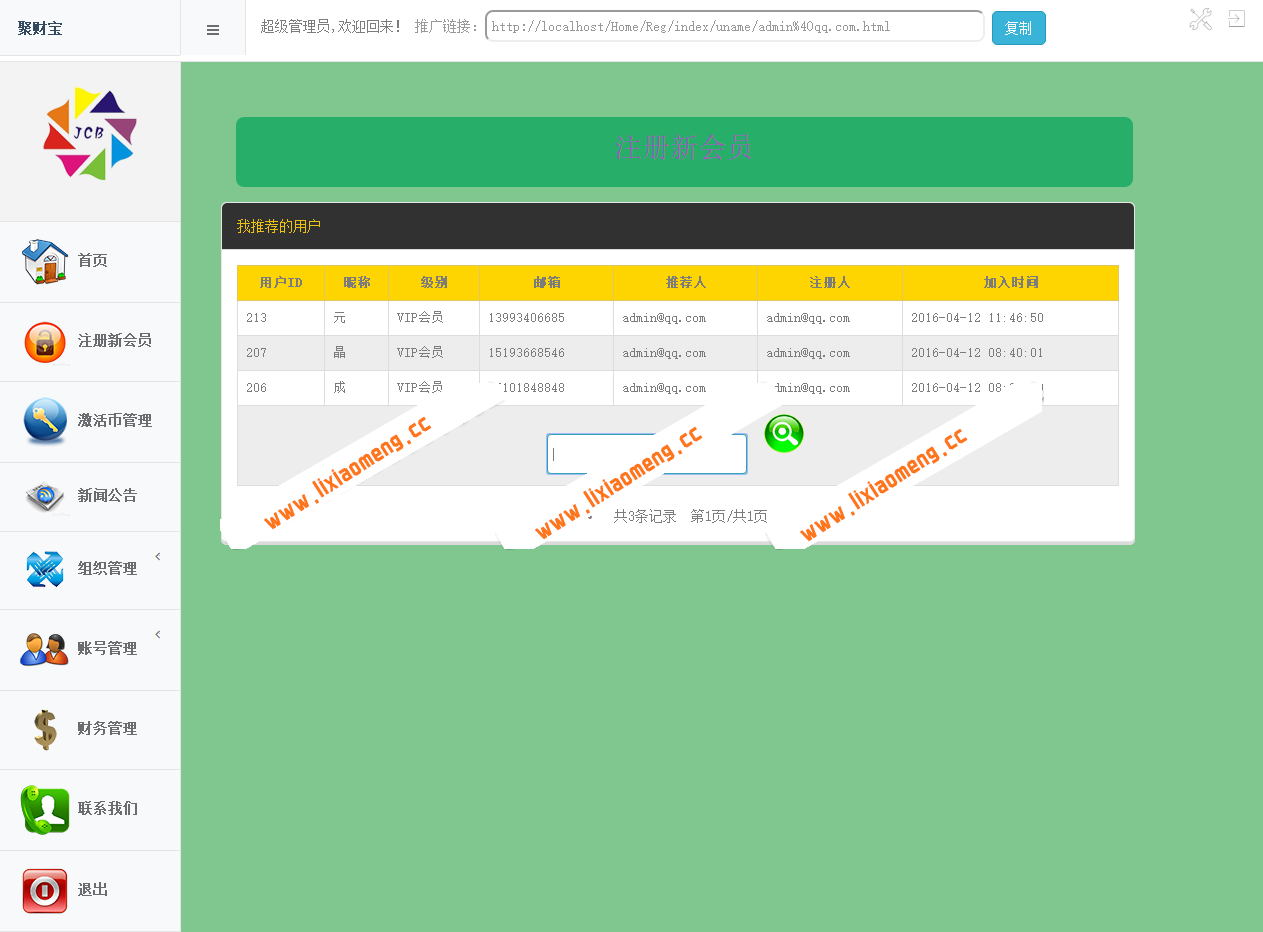The width and height of the screenshot is (1263, 932).
Task: Click the 新闻公告 news icon
Action: pyautogui.click(x=45, y=497)
